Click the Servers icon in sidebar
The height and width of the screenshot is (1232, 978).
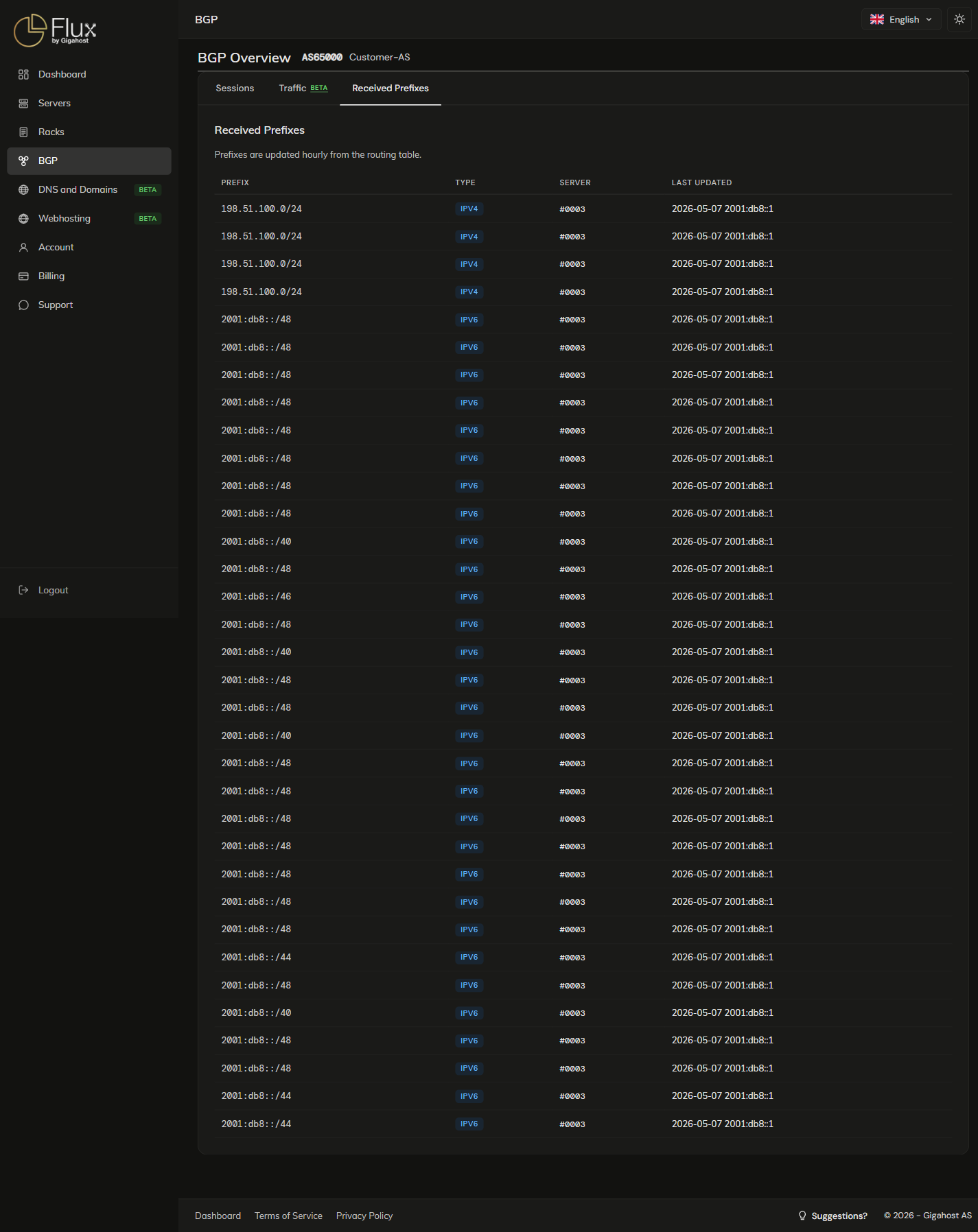point(23,103)
